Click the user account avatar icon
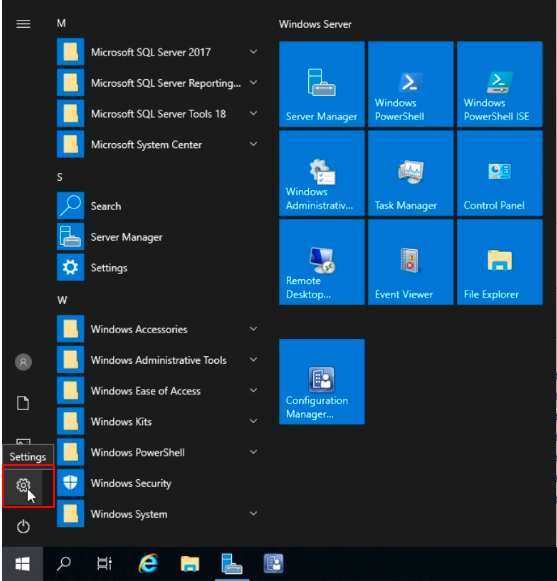This screenshot has height=581, width=557. click(23, 362)
